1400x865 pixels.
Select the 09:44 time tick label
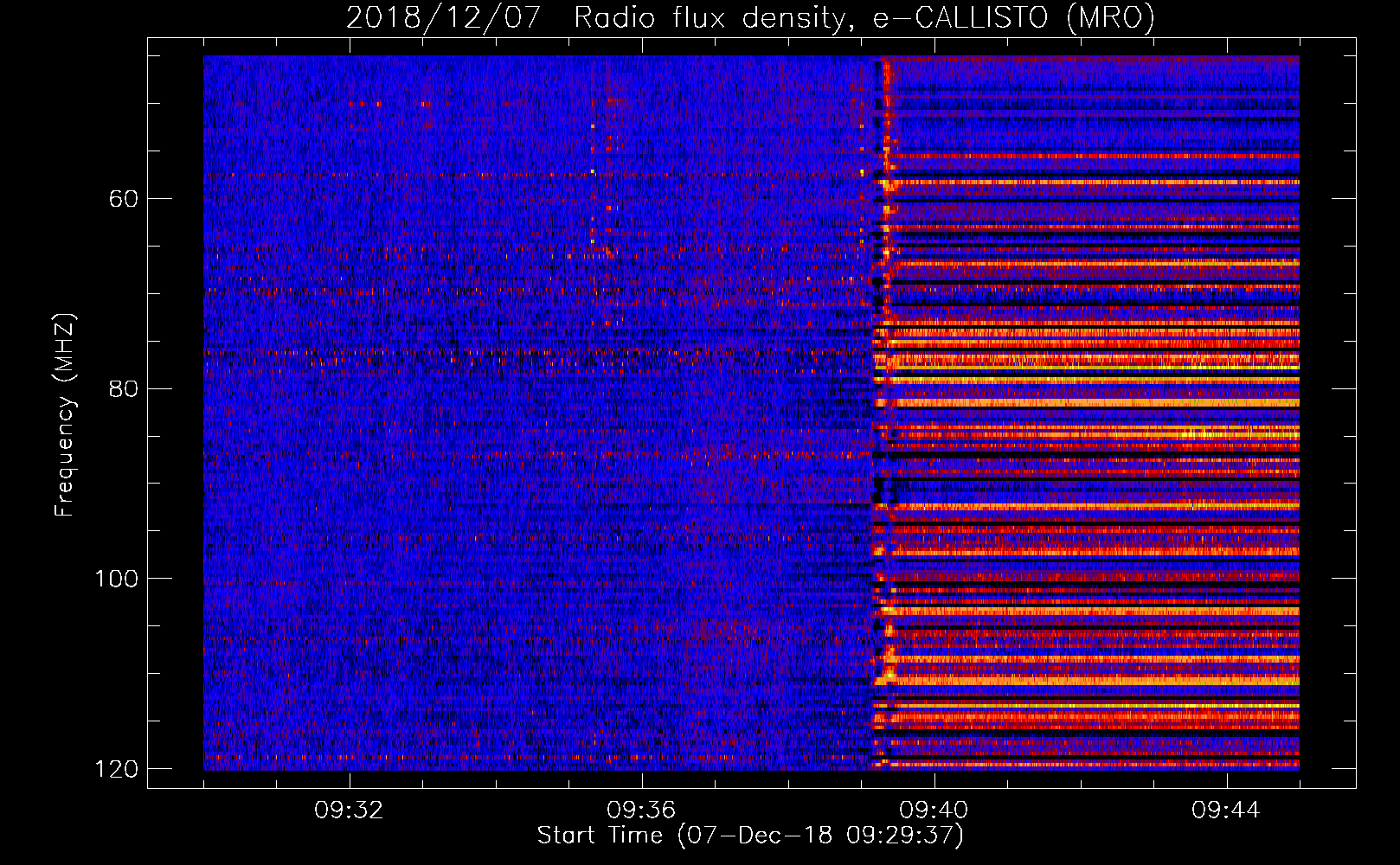1226,811
